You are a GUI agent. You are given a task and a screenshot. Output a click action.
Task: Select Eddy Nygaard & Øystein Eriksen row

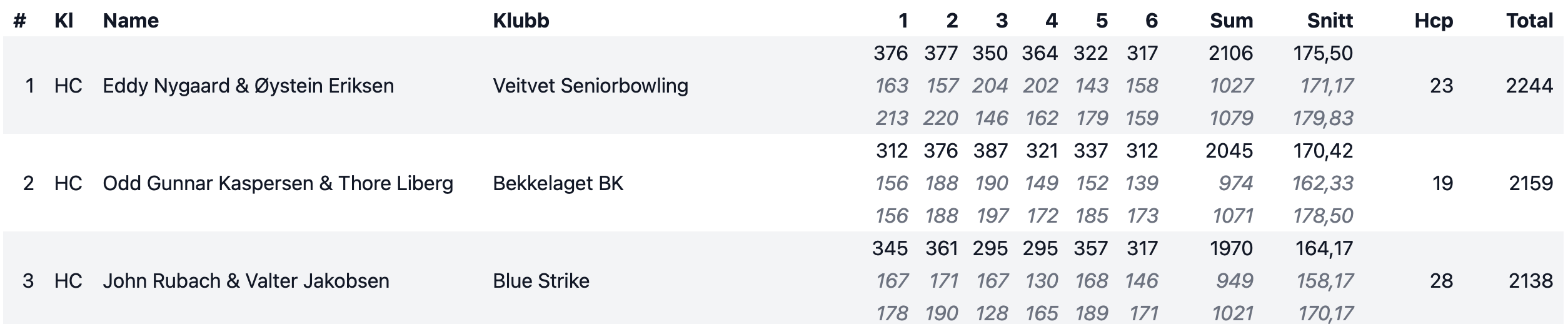[x=783, y=86]
